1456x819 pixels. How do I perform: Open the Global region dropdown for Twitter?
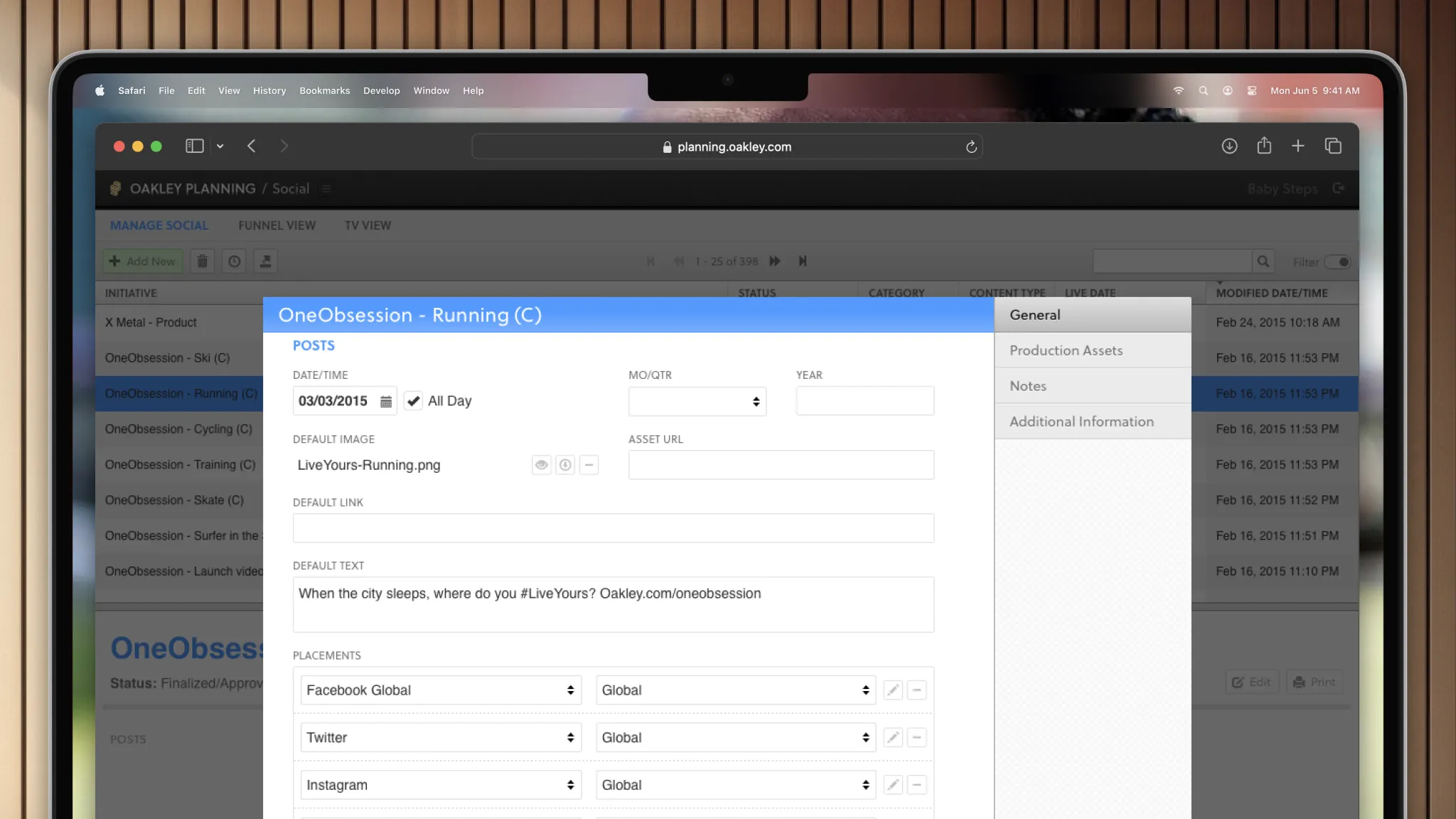point(736,738)
